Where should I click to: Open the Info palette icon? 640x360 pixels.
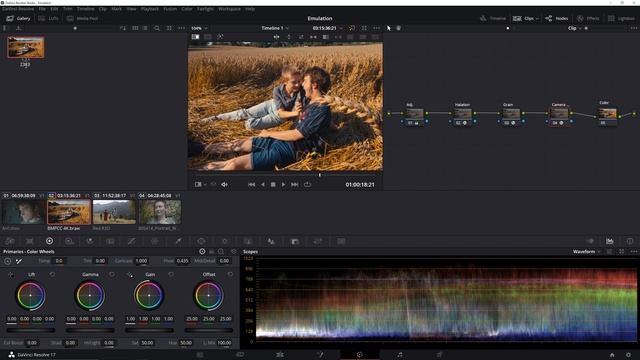[630, 241]
